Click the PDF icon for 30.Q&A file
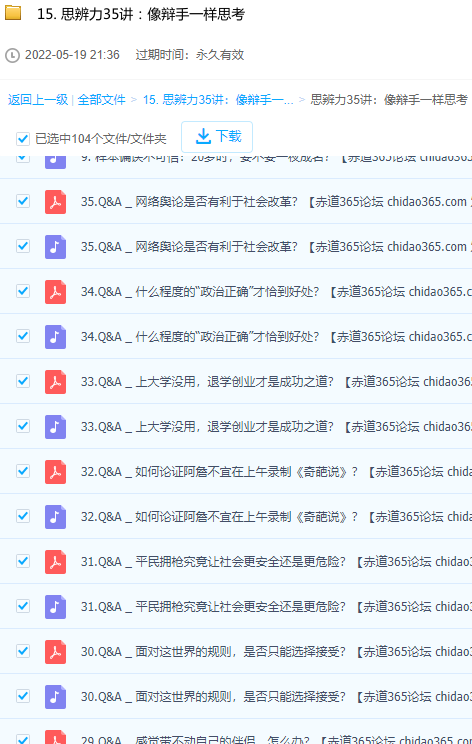This screenshot has height=744, width=472. coord(56,652)
